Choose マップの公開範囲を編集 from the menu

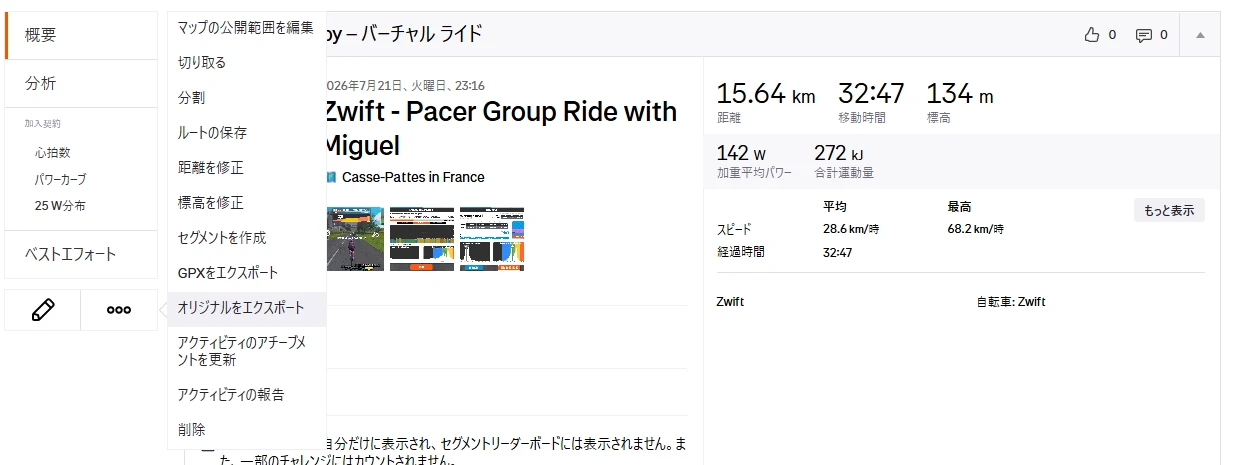pos(246,27)
